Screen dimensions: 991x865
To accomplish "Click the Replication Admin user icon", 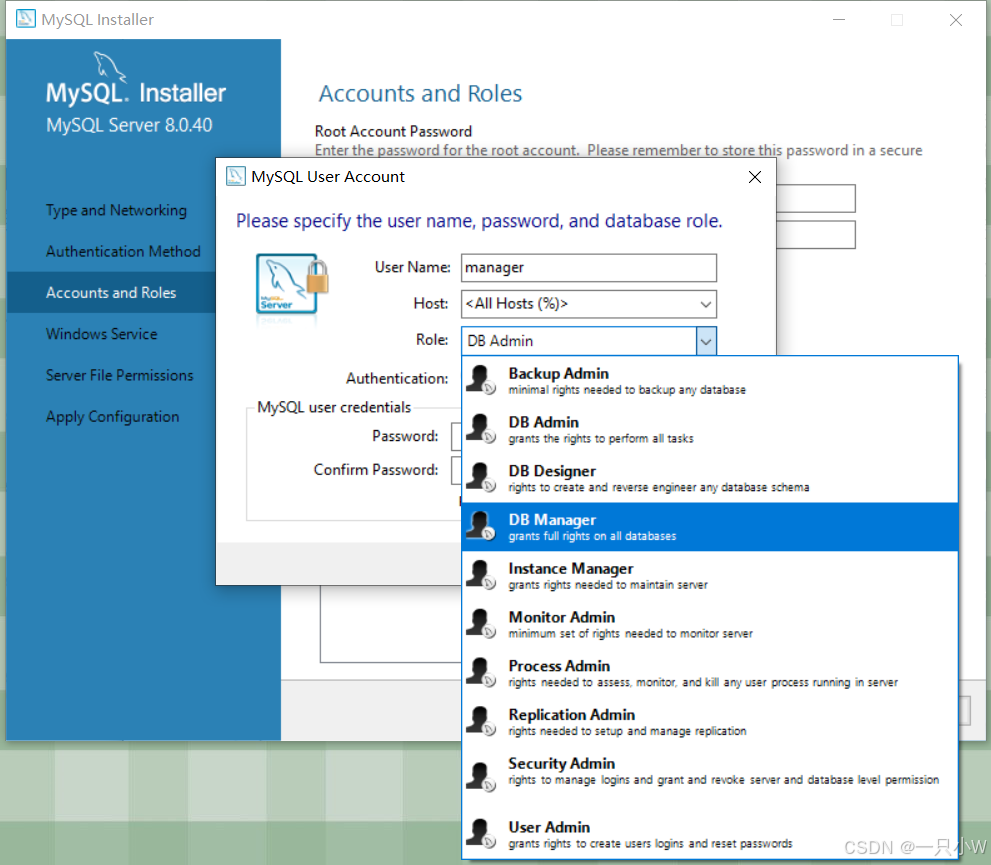I will coord(481,721).
